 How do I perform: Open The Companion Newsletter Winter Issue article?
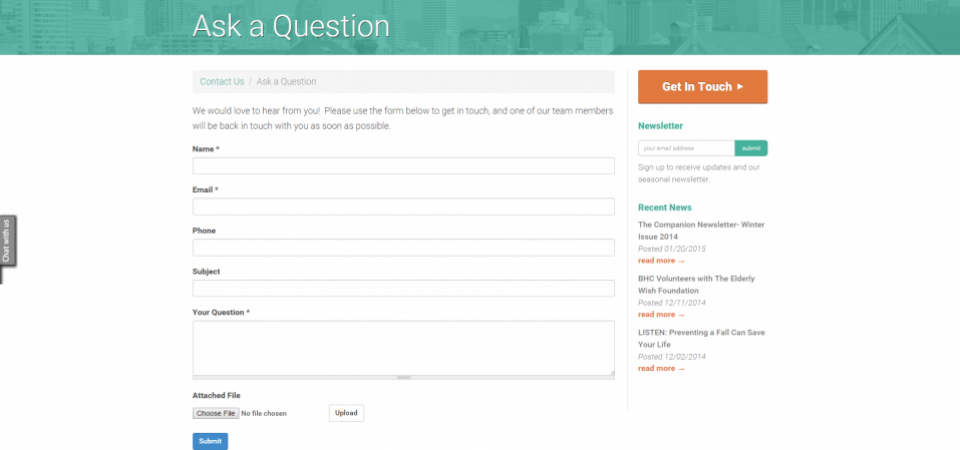coord(701,231)
